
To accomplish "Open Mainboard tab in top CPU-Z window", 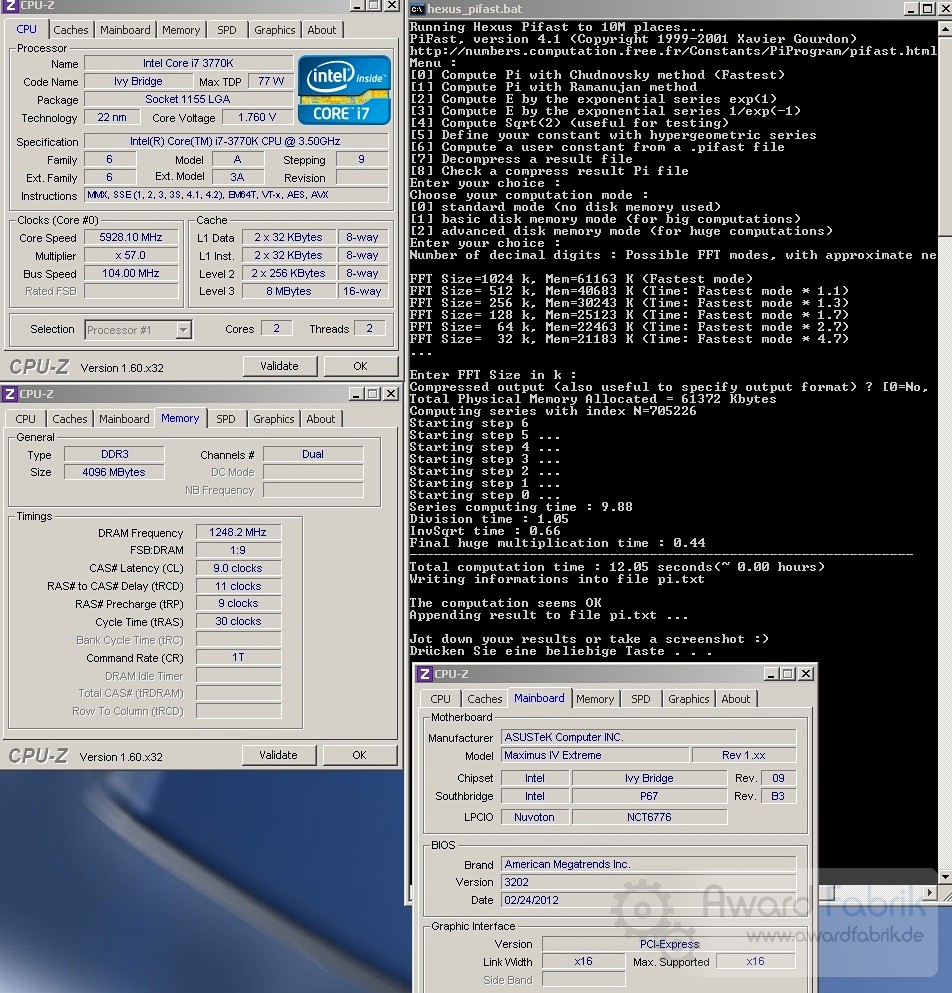I will point(125,30).
